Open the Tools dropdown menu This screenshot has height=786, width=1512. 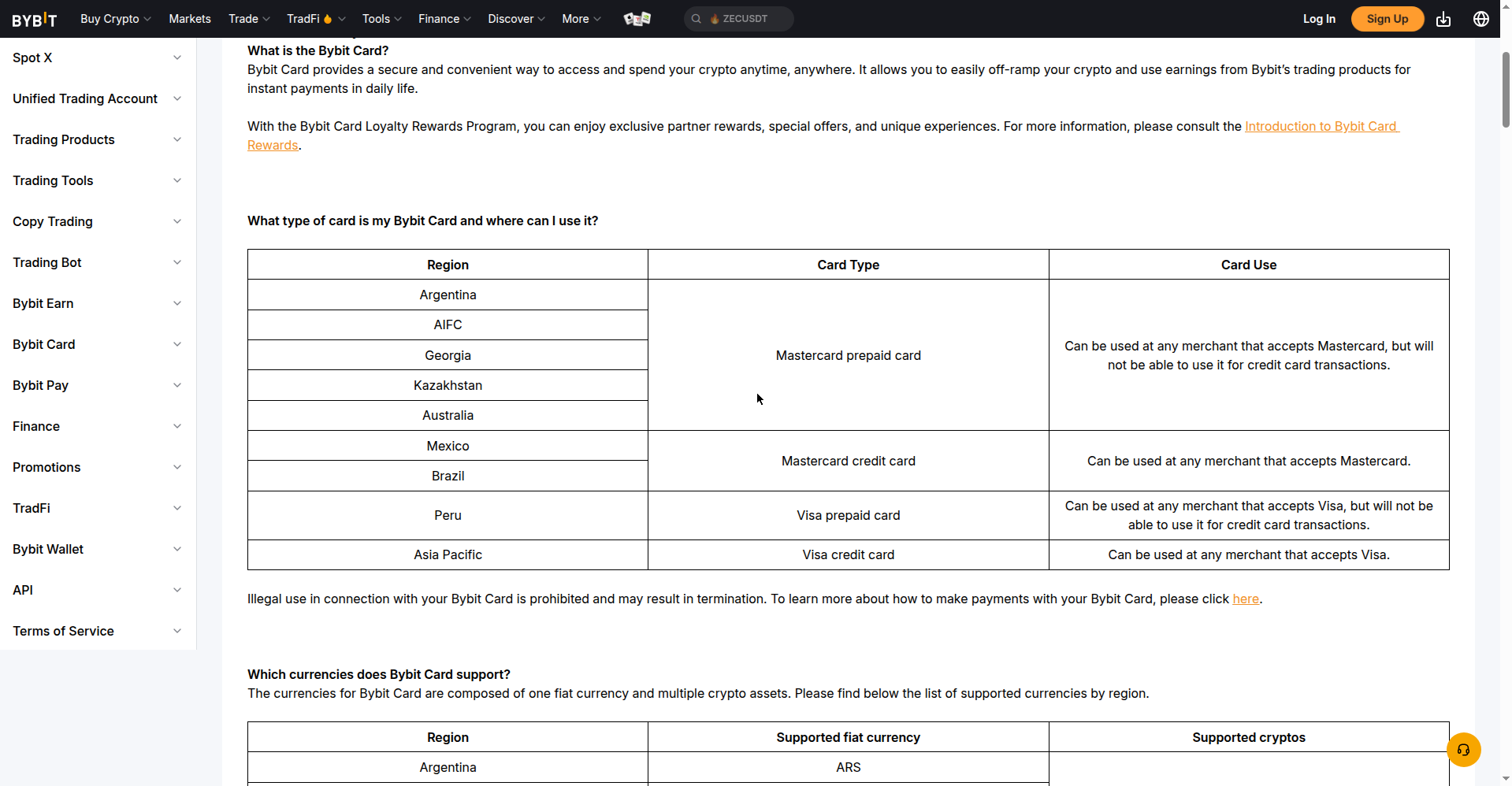(x=382, y=19)
